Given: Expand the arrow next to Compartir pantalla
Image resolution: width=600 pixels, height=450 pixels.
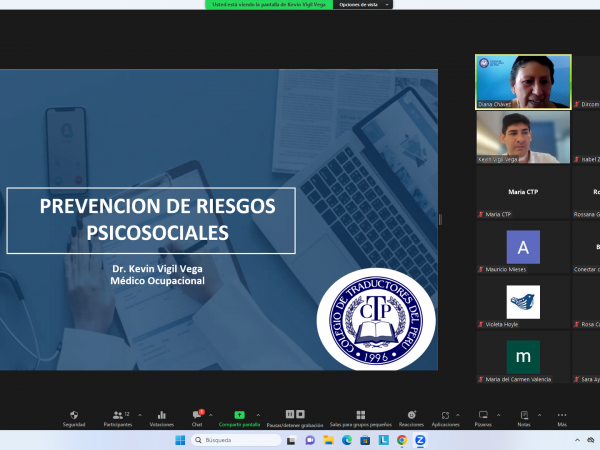Looking at the screenshot, I should point(258,415).
